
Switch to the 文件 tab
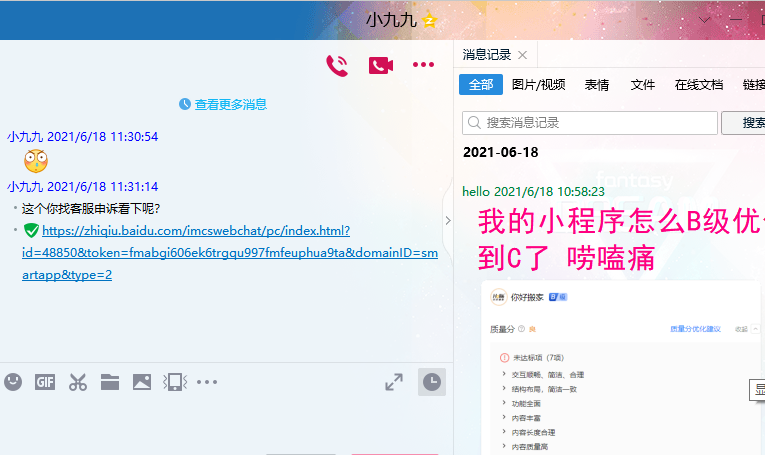(x=642, y=85)
